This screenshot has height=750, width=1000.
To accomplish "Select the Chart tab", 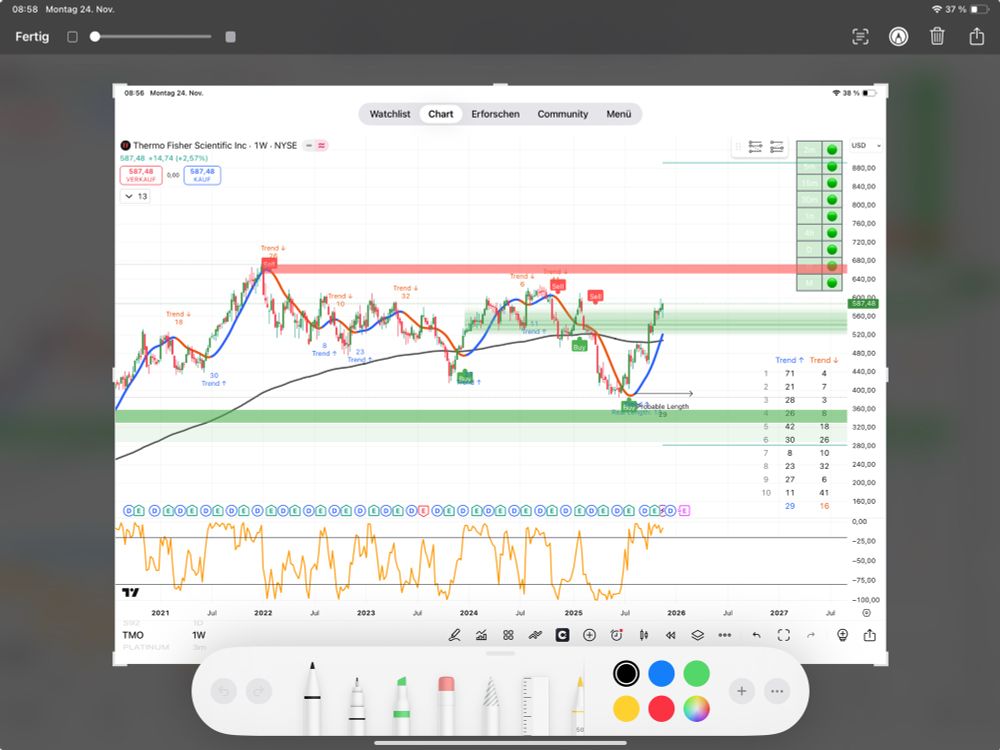I will coord(441,114).
